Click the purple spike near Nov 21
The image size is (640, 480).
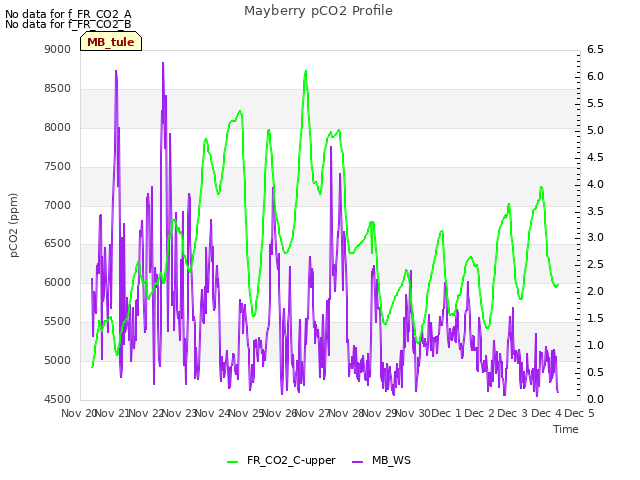click(x=116, y=71)
